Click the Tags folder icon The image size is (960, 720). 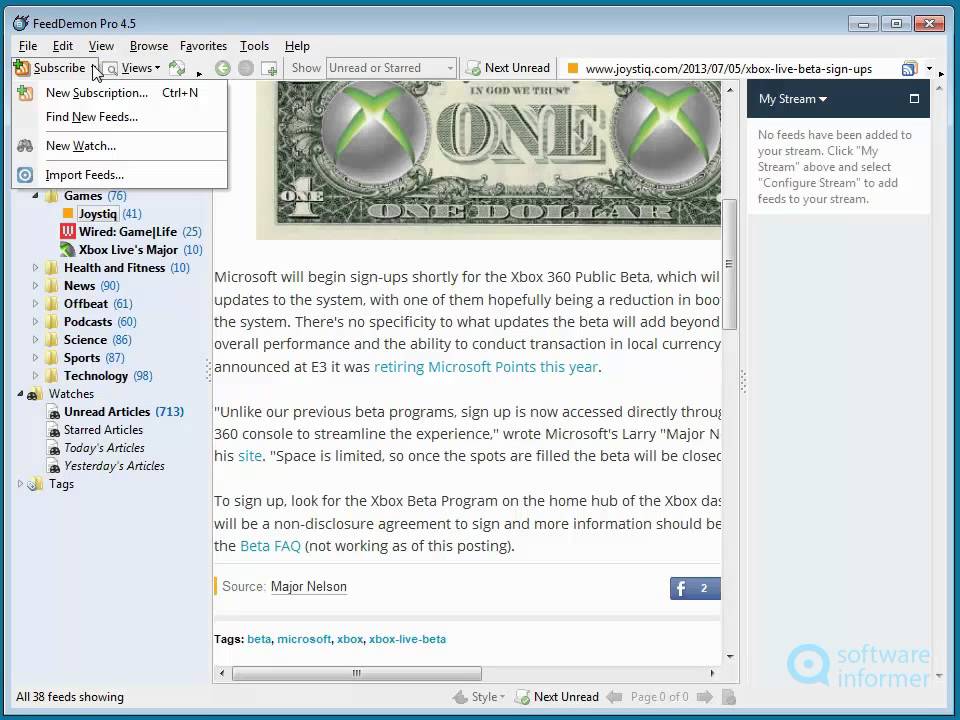click(36, 484)
